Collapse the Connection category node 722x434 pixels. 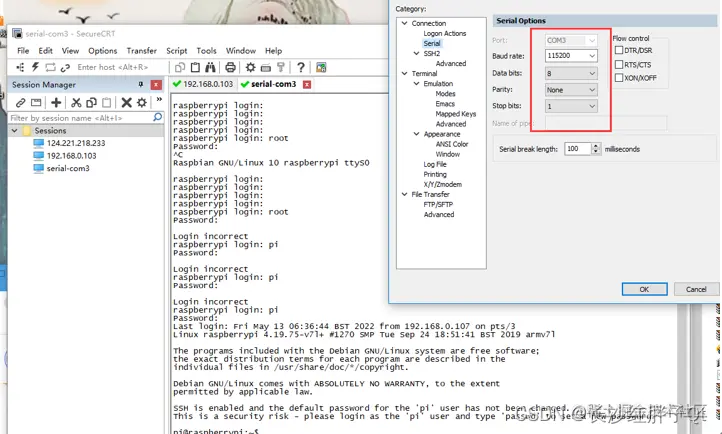pyautogui.click(x=404, y=23)
